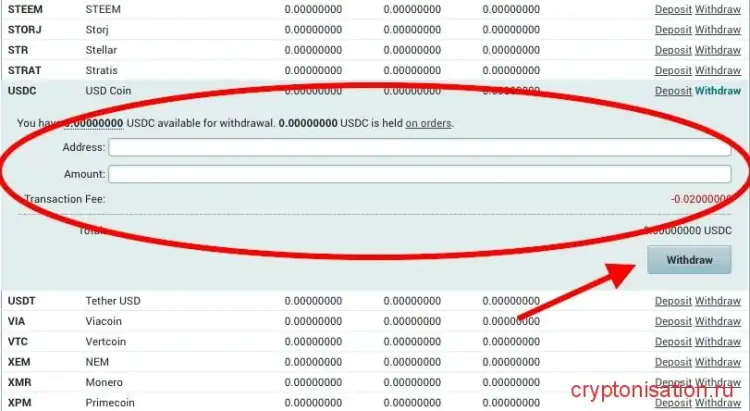
Task: Open Withdraw link for Tether USD
Action: click(x=717, y=301)
